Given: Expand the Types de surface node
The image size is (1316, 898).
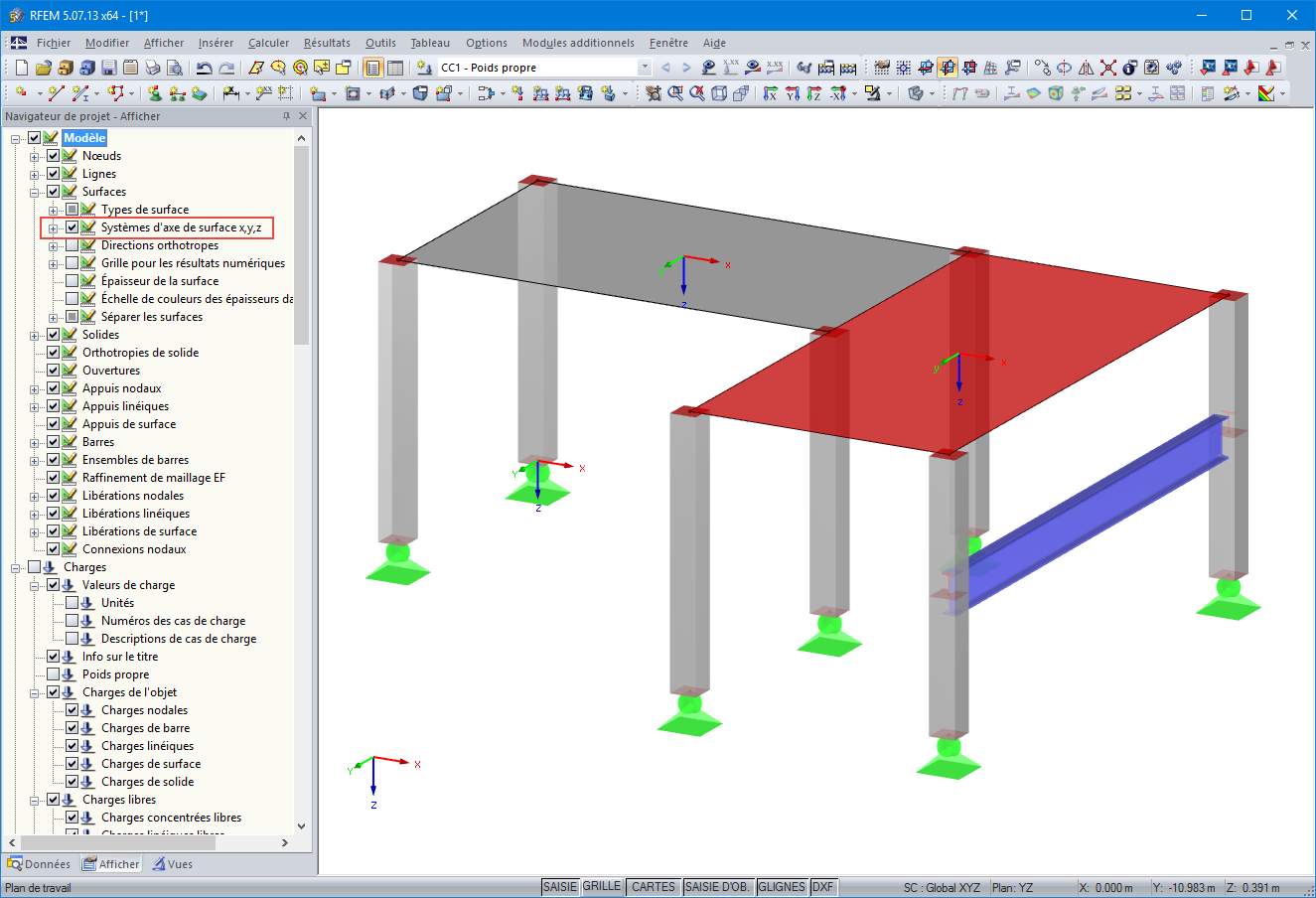Looking at the screenshot, I should point(54,210).
